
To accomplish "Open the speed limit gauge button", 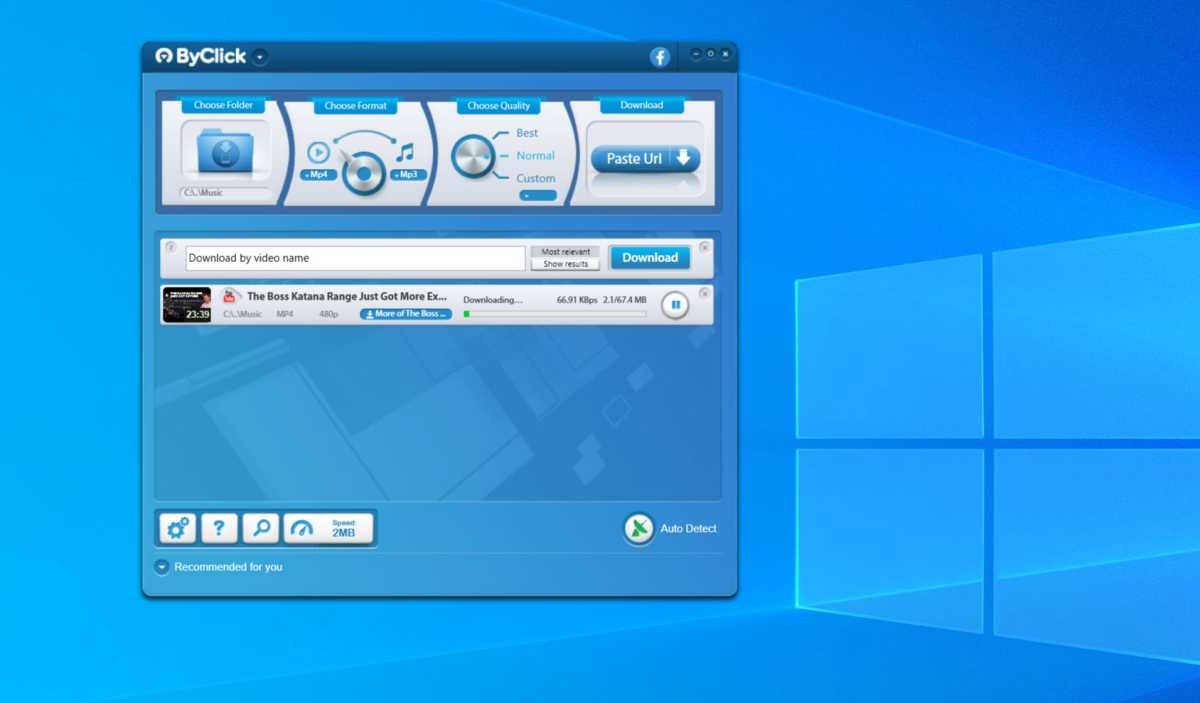I will [329, 529].
